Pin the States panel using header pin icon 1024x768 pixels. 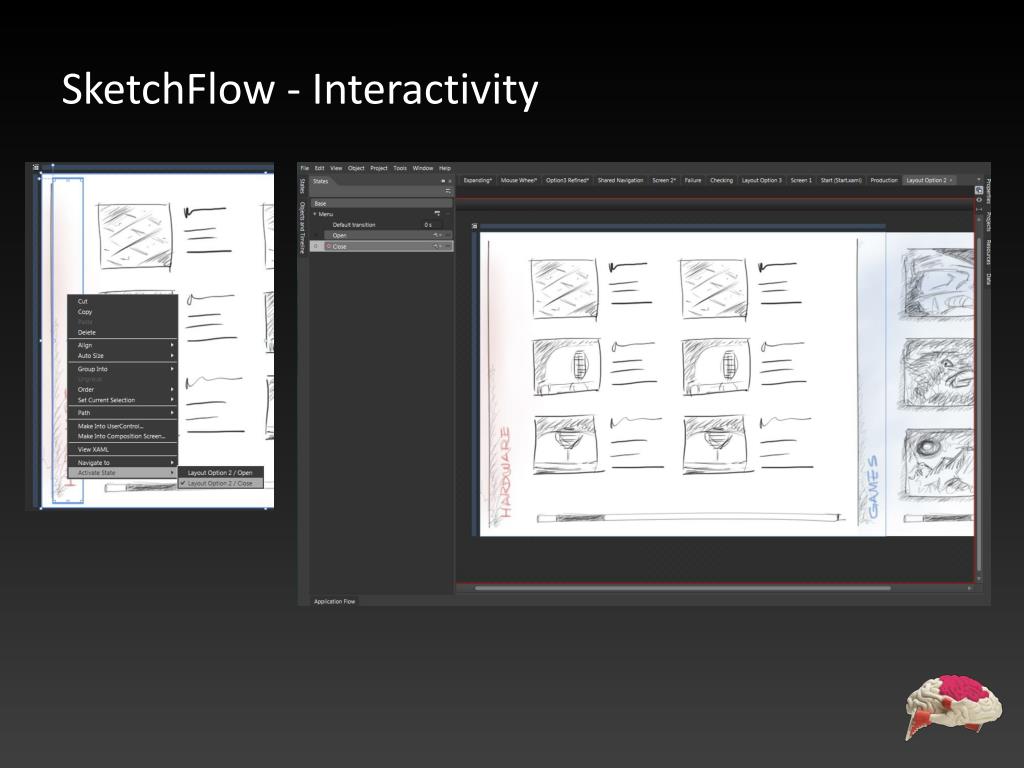pos(443,181)
